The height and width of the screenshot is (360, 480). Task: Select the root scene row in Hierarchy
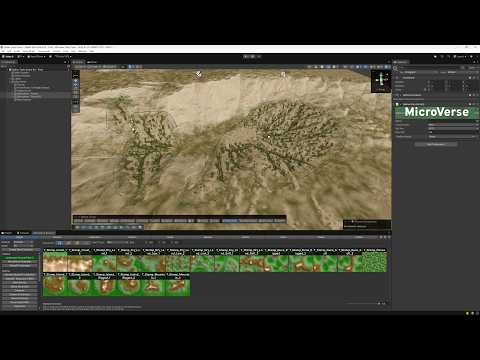point(35,70)
